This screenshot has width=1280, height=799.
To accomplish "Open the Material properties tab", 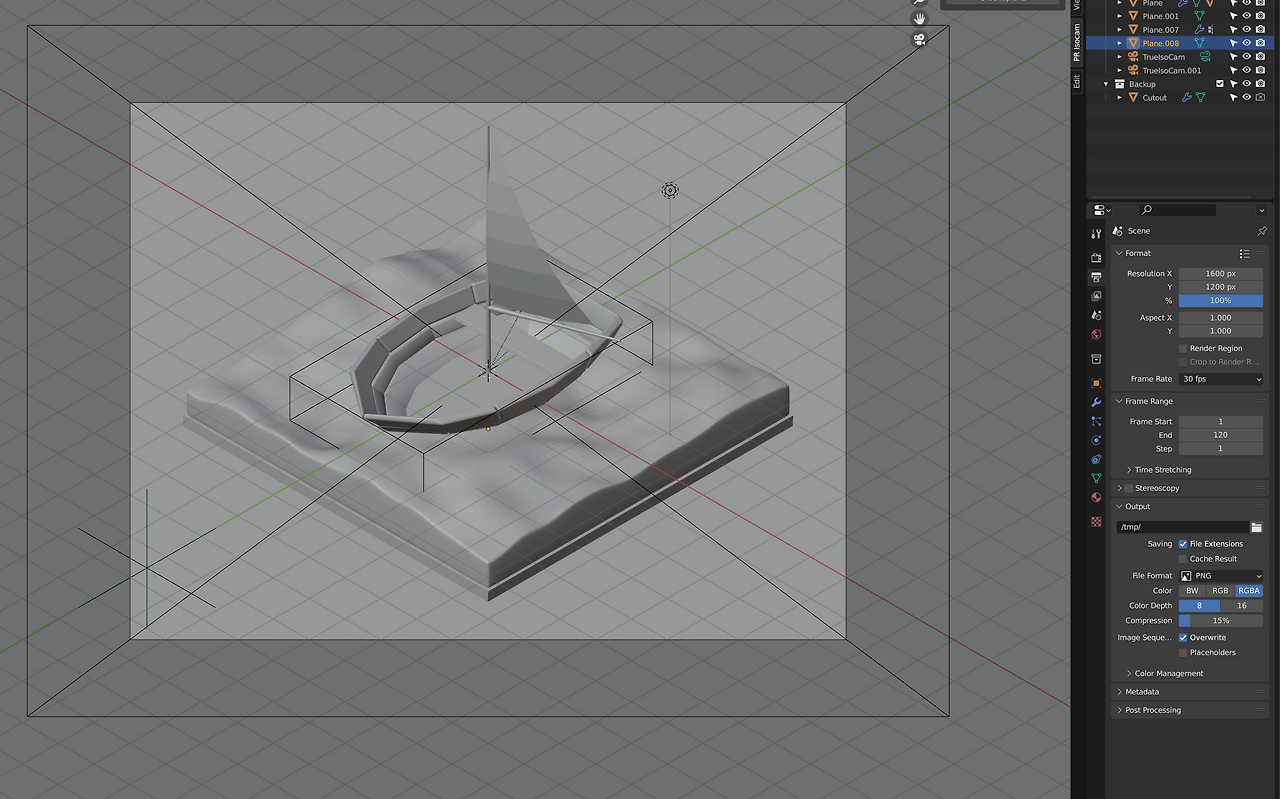I will click(1096, 497).
